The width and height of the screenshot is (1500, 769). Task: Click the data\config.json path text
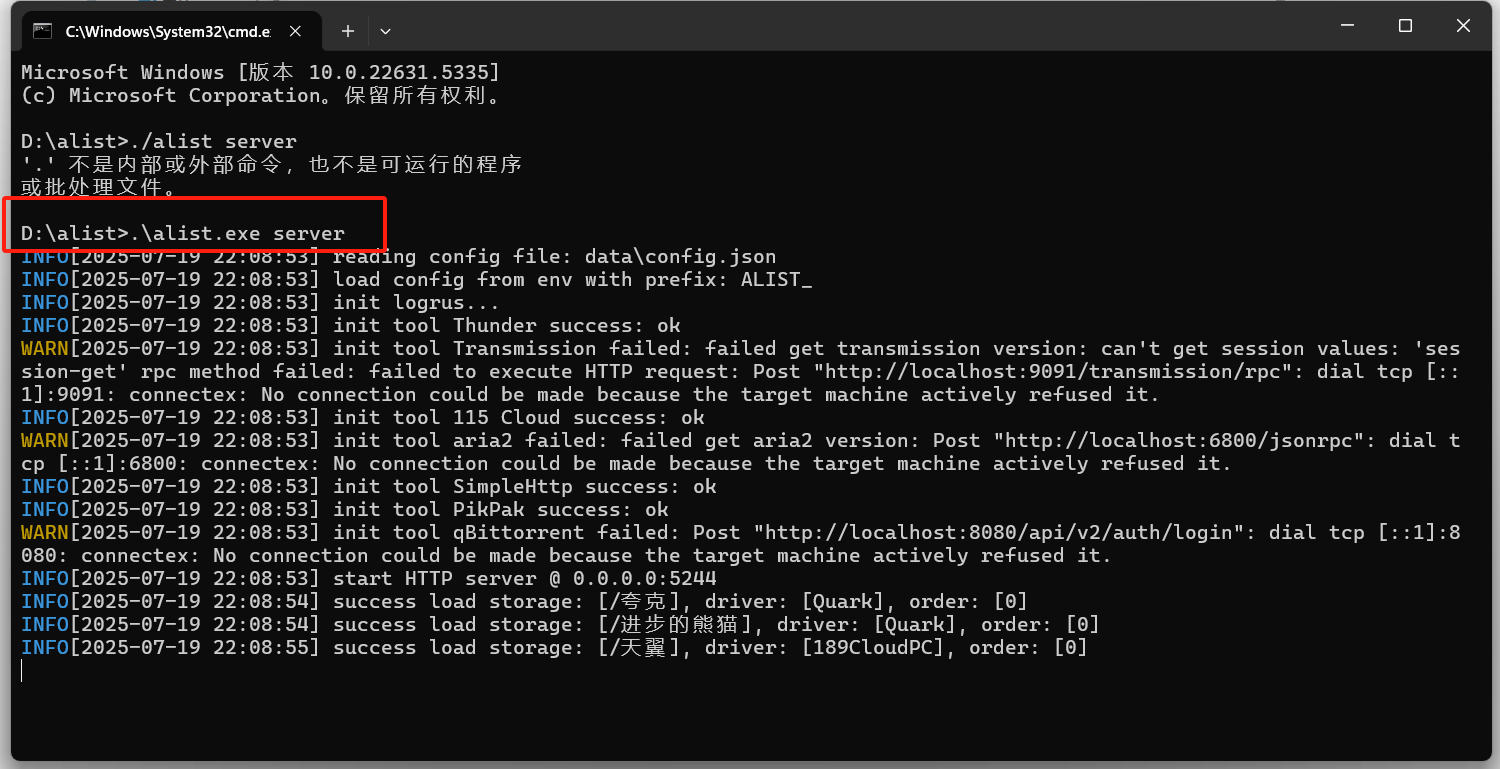click(680, 256)
